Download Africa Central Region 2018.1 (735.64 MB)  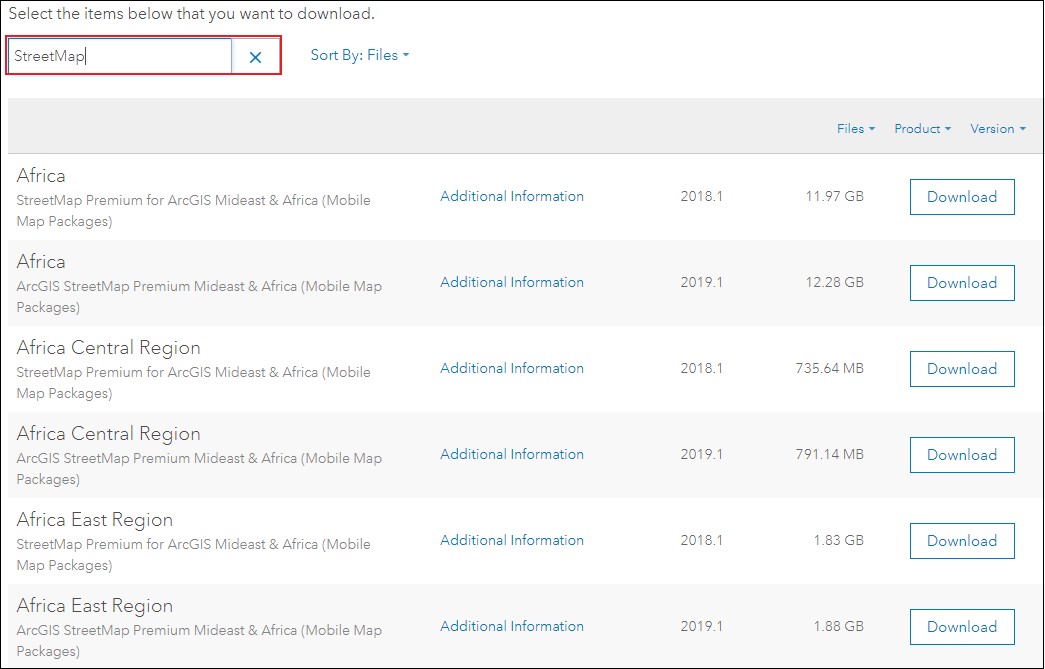tap(962, 368)
